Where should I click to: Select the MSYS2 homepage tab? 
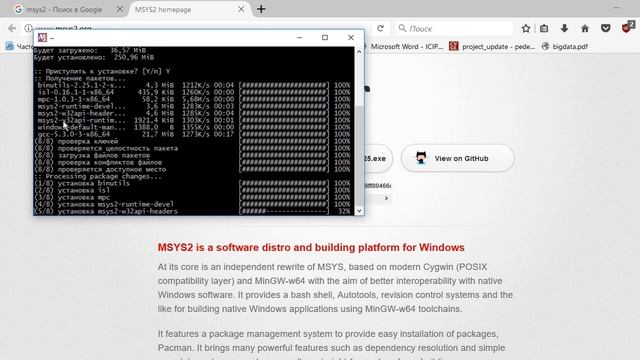pos(189,9)
